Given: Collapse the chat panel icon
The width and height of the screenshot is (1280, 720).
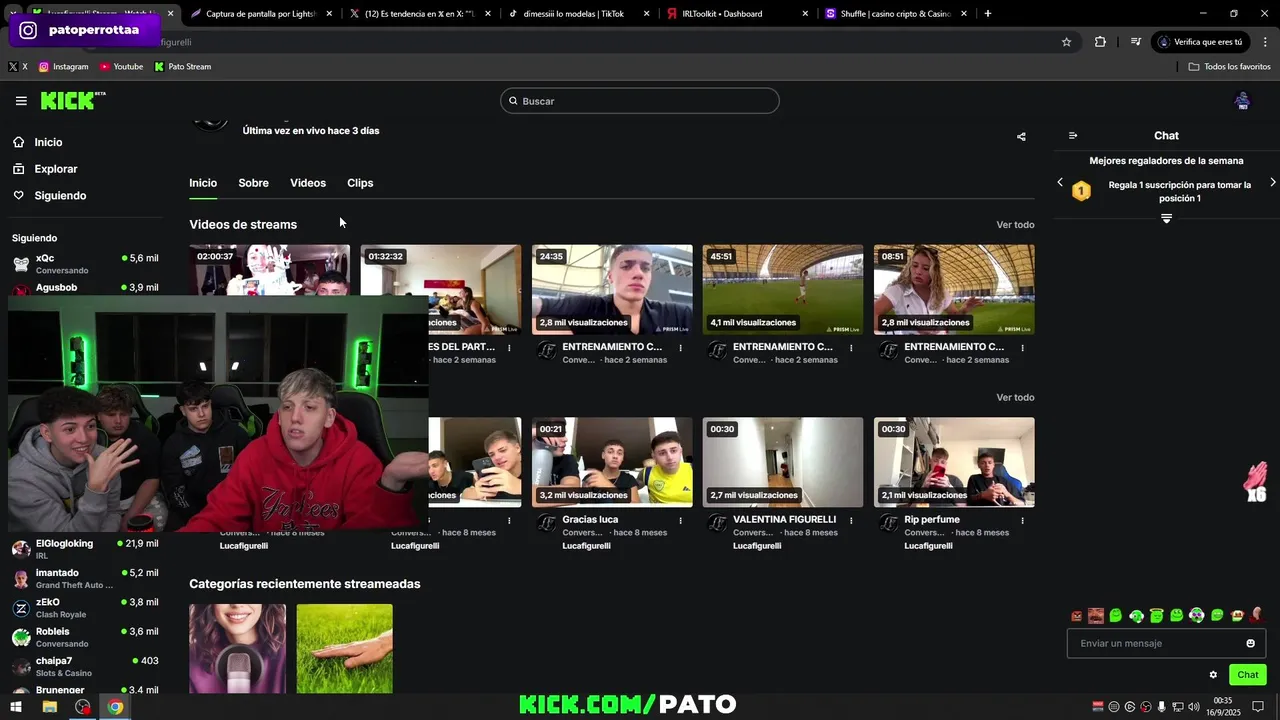Looking at the screenshot, I should point(1073,136).
